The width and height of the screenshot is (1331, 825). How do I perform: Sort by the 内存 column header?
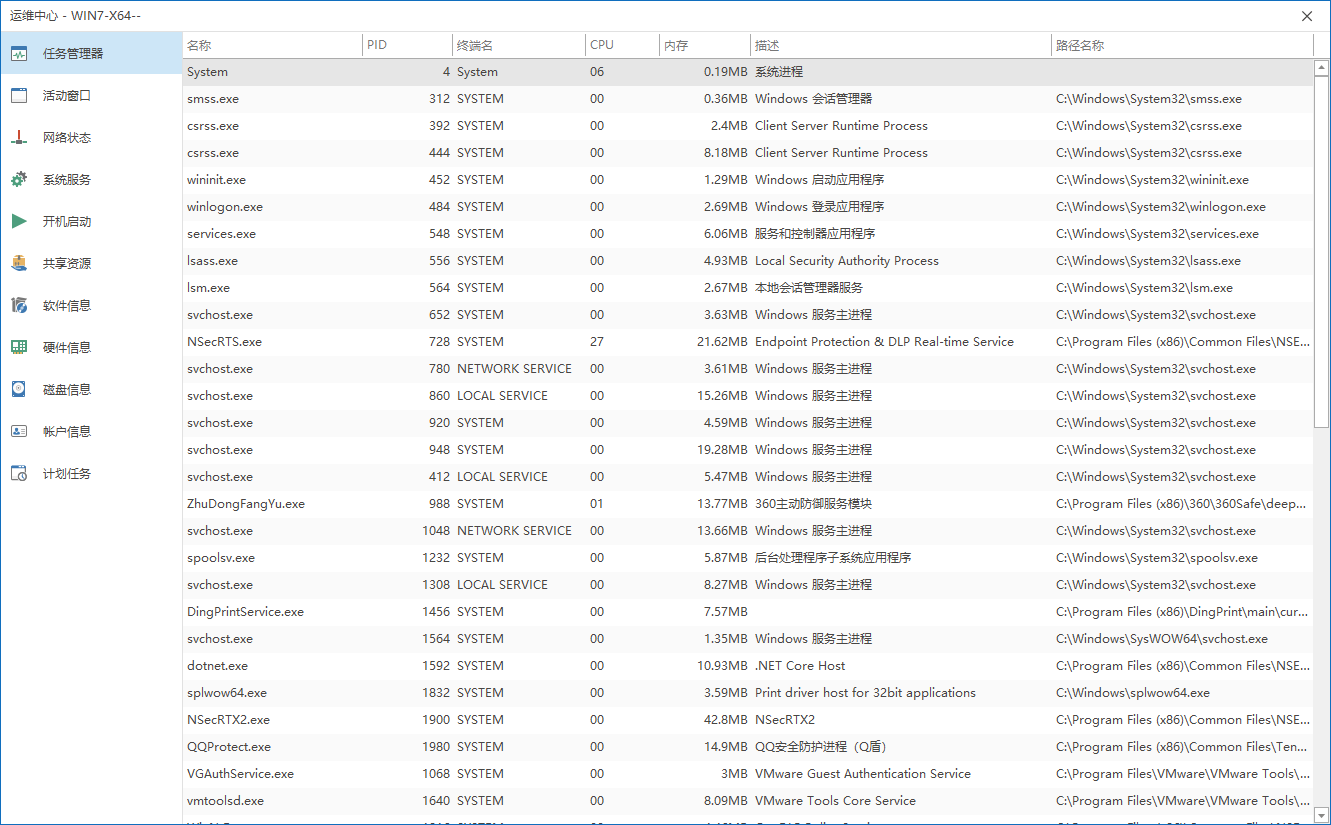pyautogui.click(x=705, y=45)
